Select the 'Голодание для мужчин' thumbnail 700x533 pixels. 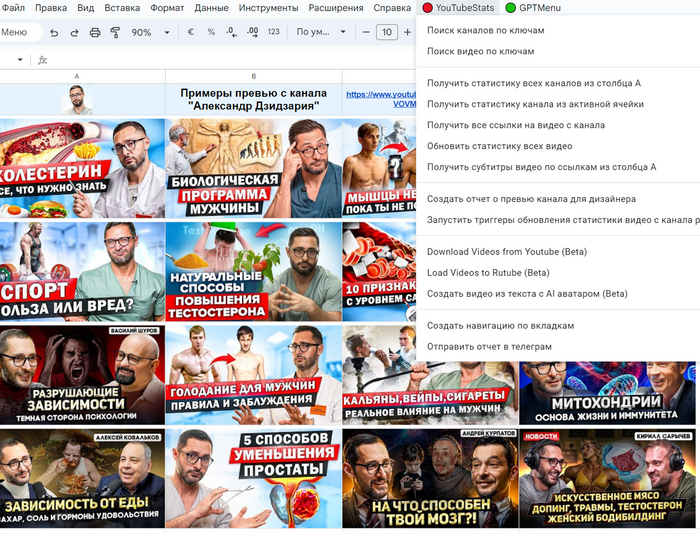tap(254, 375)
